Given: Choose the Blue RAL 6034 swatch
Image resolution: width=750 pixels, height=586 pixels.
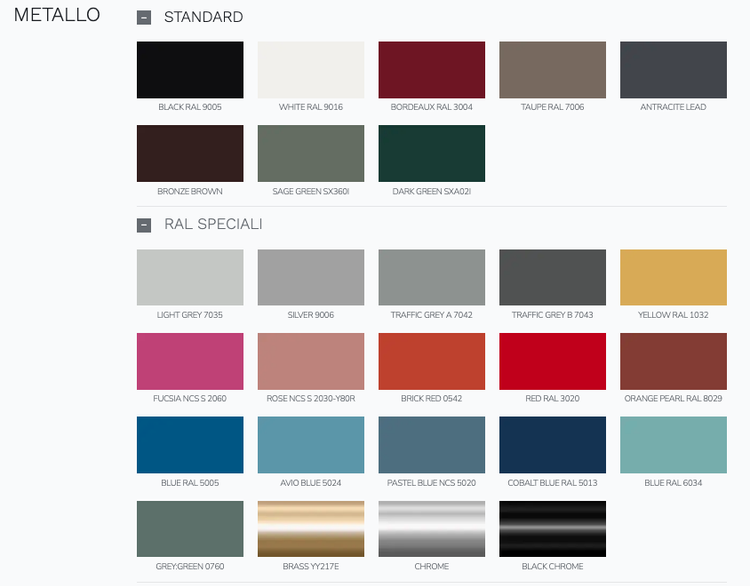Looking at the screenshot, I should pos(673,445).
